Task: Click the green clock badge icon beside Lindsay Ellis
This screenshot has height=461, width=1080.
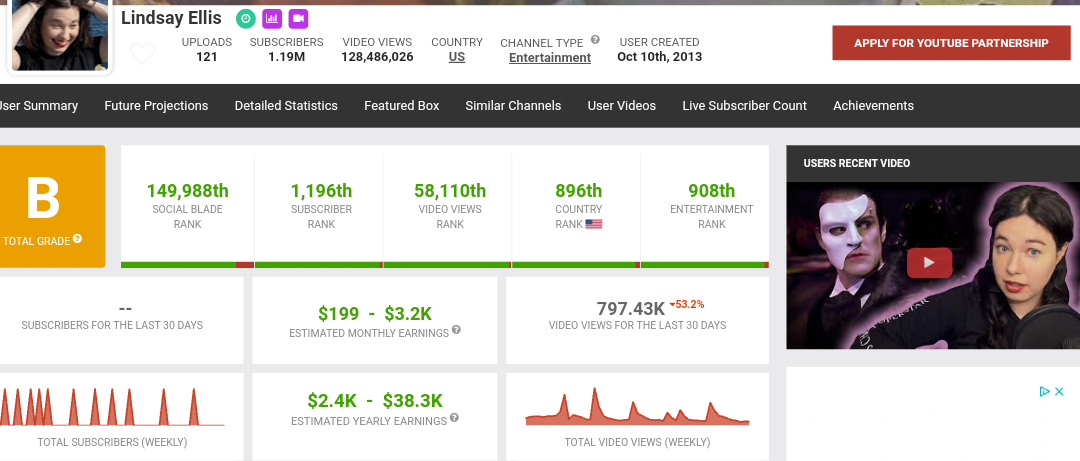Action: click(x=245, y=19)
